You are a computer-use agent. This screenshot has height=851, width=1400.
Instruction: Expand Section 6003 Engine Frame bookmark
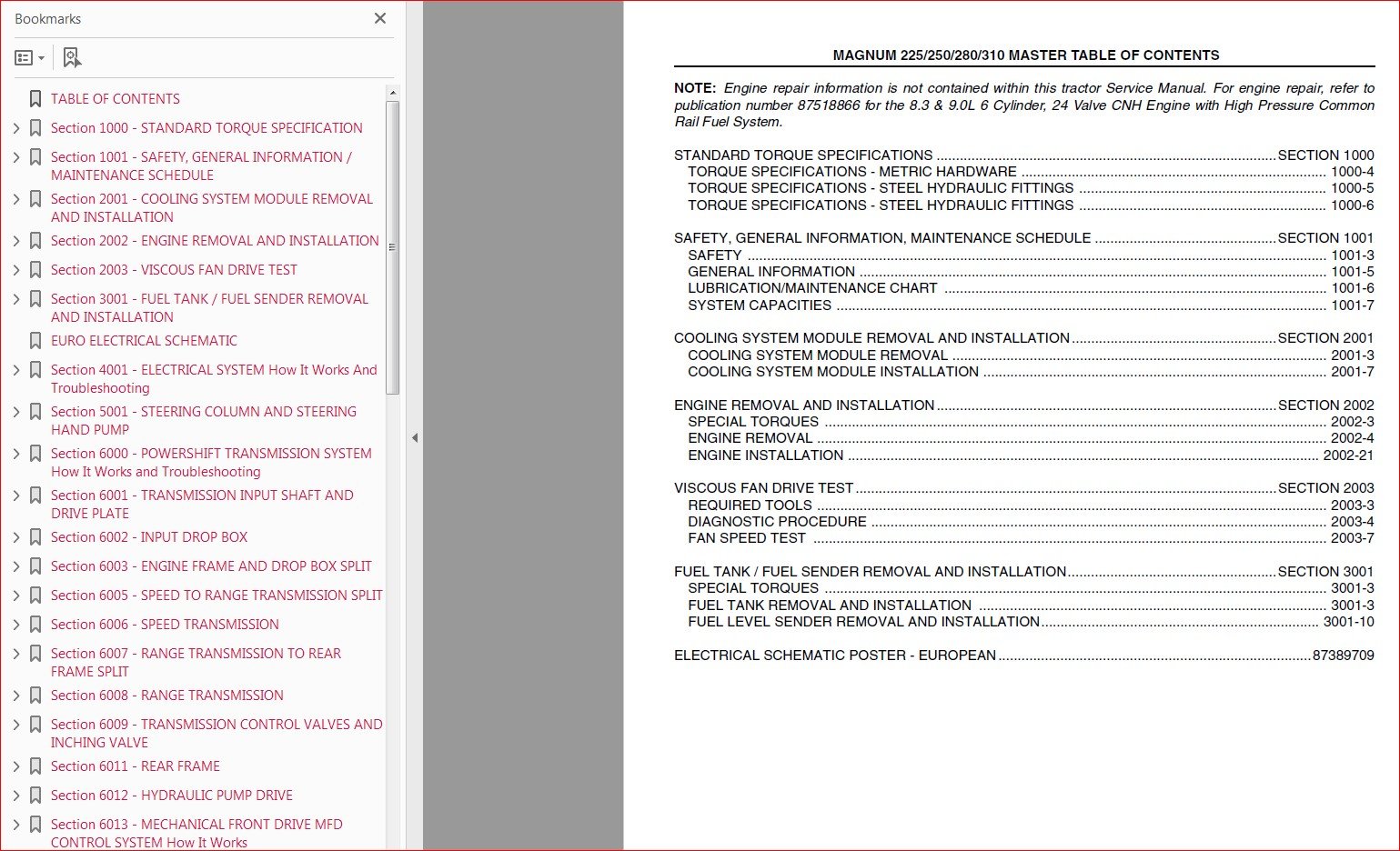16,566
